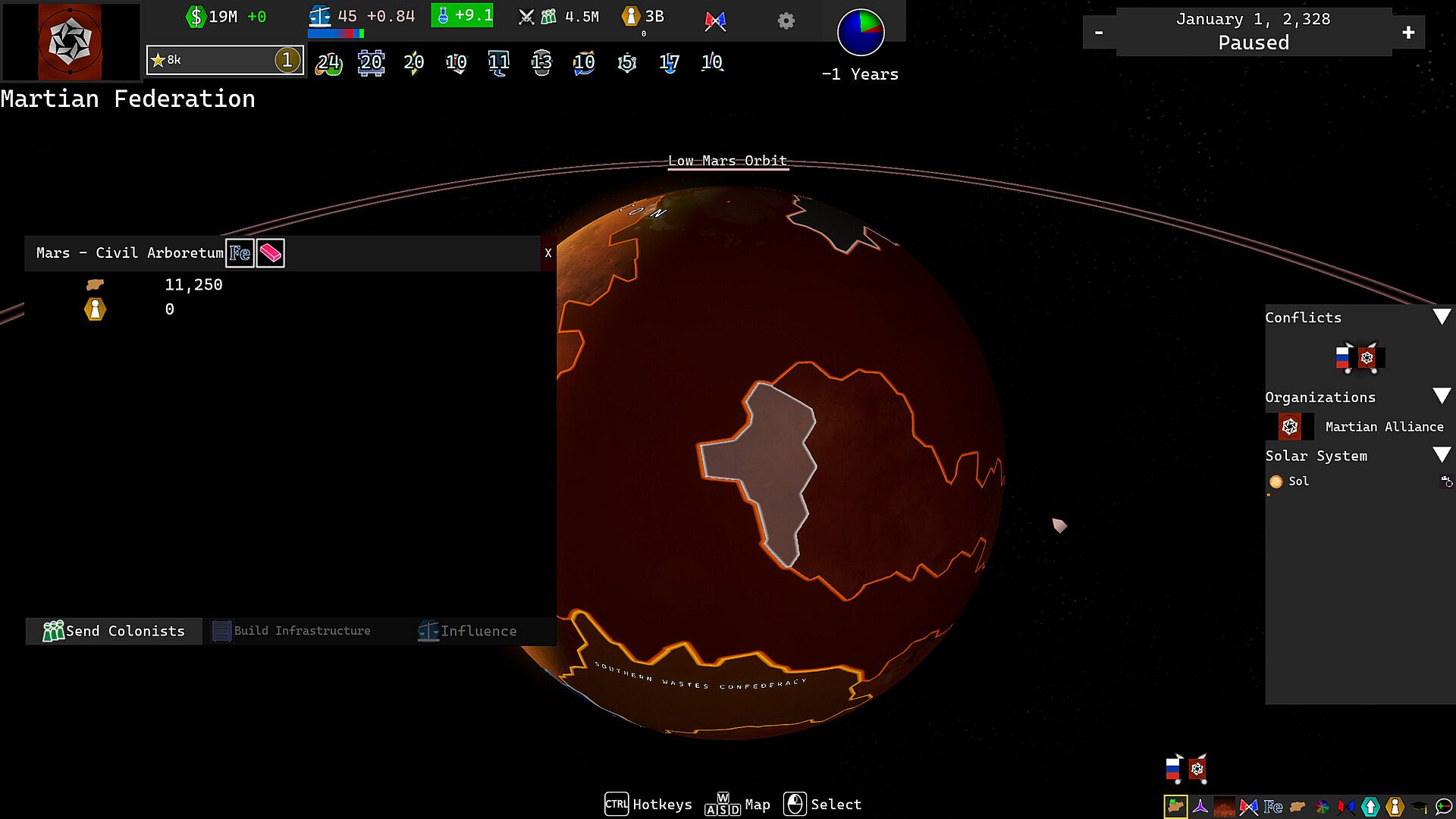
Task: Collapse the Solar System section
Action: pyautogui.click(x=1442, y=455)
